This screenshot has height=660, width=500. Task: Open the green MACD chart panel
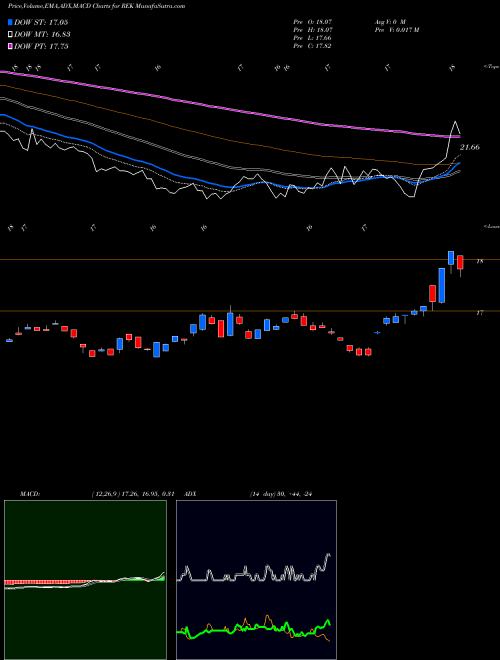[x=85, y=580]
